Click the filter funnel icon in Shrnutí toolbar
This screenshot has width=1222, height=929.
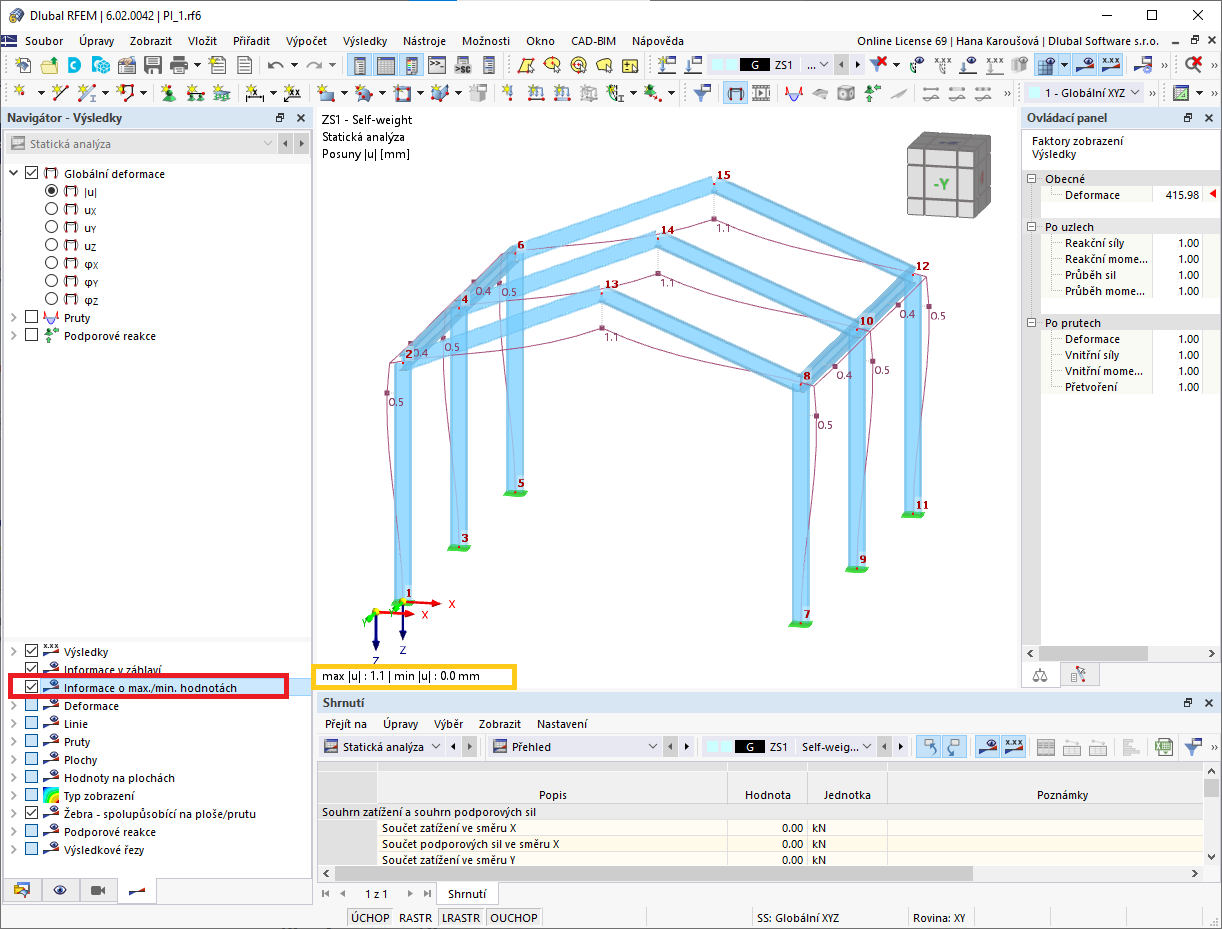click(1194, 747)
